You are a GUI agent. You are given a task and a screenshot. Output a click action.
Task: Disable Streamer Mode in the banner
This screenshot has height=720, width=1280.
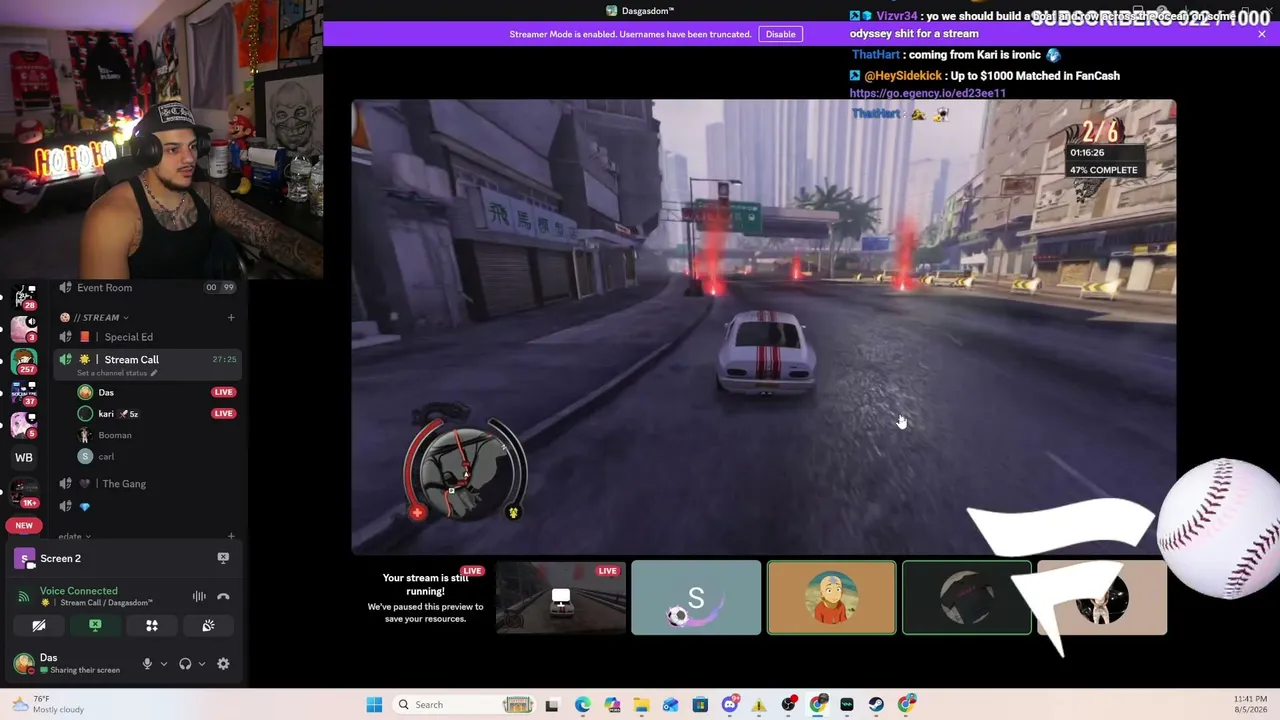(780, 34)
